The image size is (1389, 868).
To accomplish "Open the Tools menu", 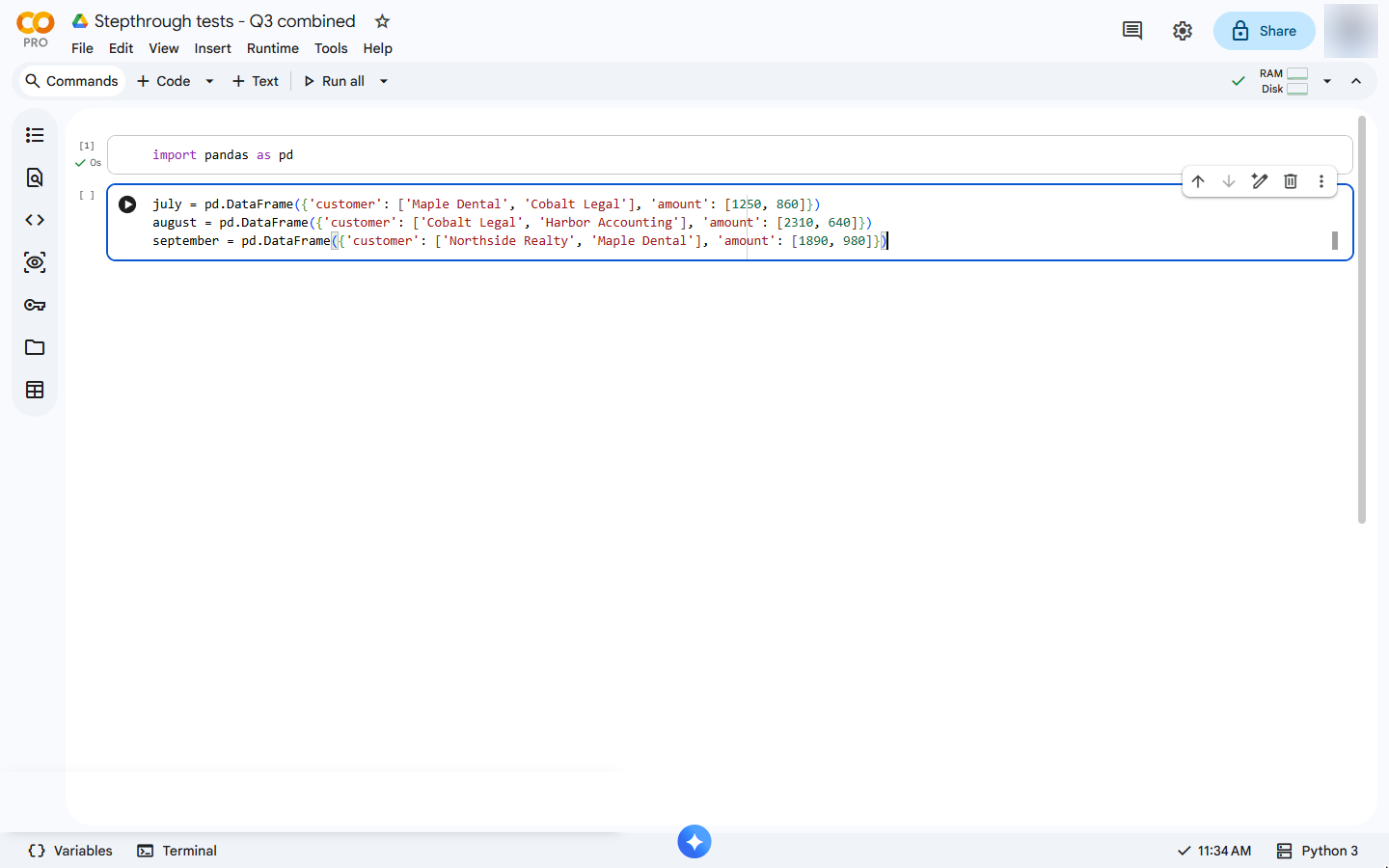I will (331, 48).
